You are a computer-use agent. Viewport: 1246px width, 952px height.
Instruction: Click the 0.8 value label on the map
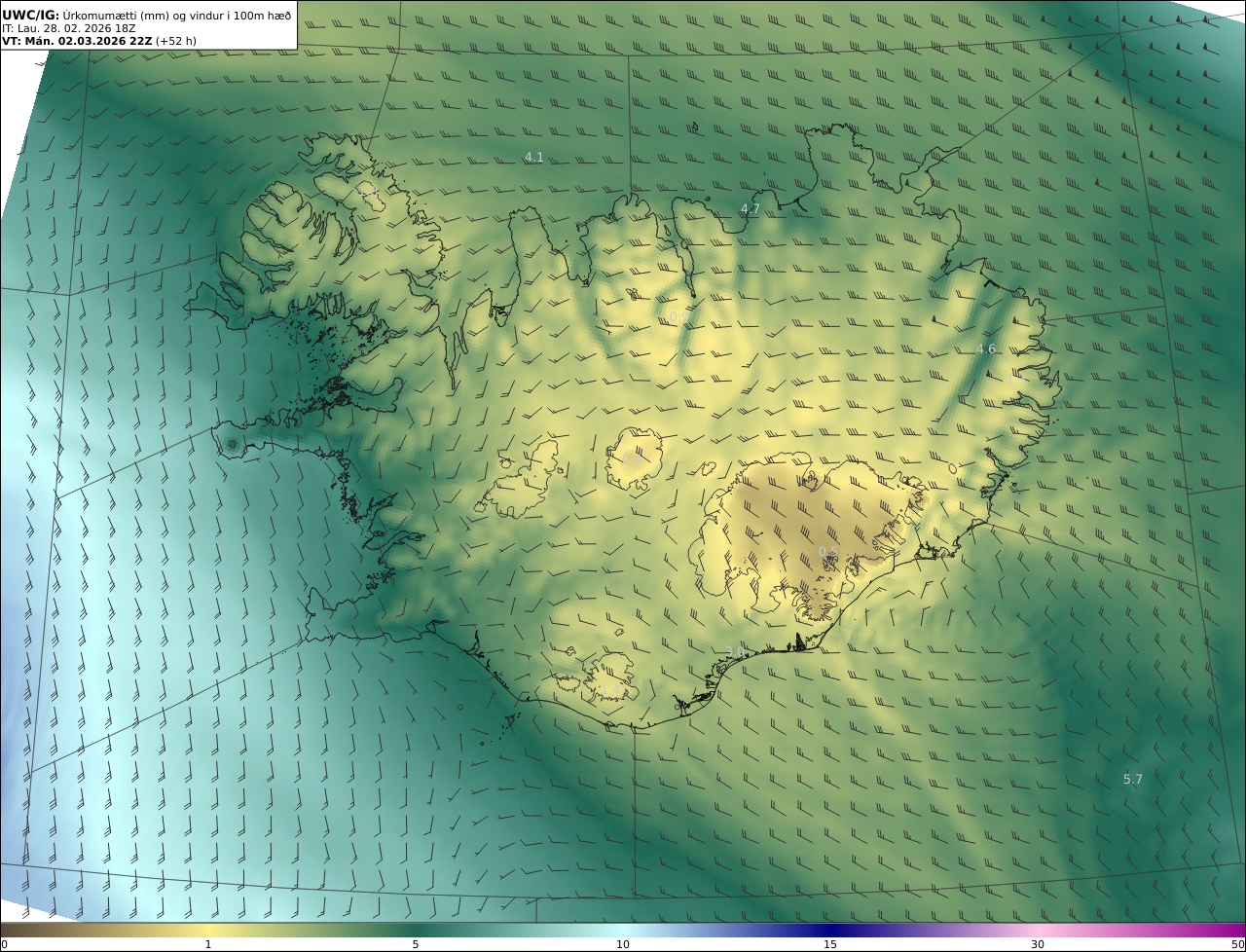coord(632,457)
